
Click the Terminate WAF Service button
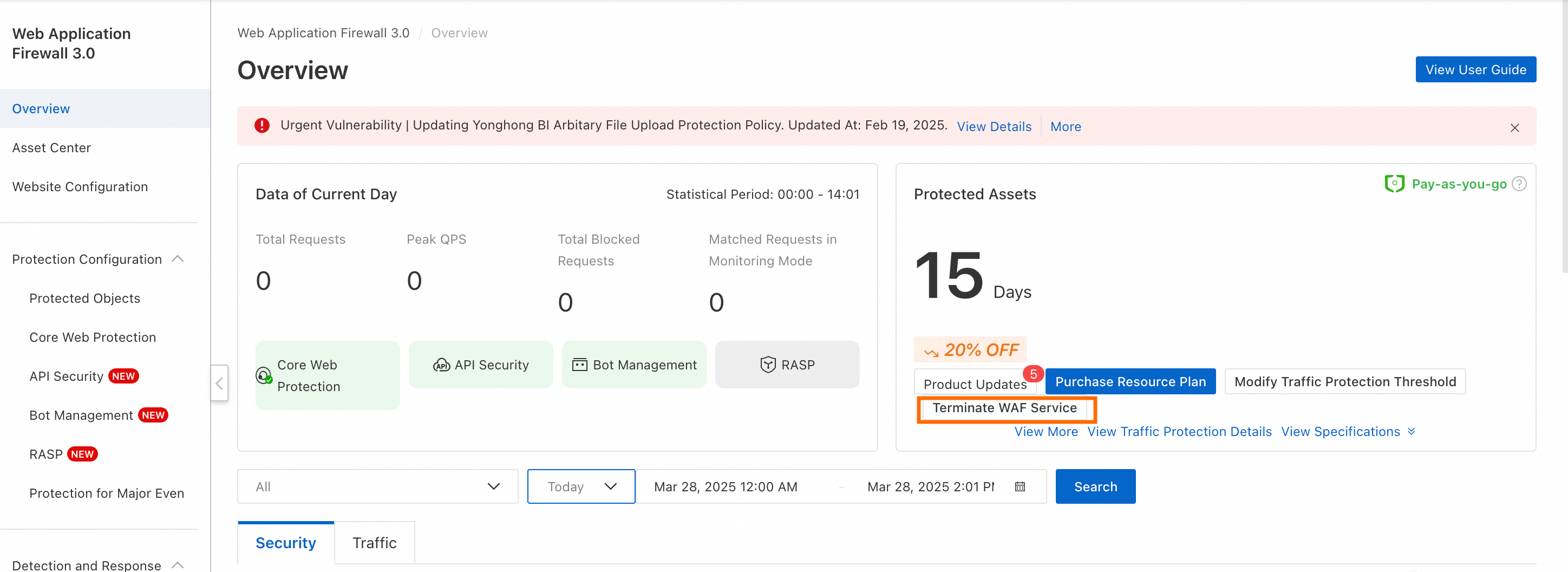coord(1004,408)
